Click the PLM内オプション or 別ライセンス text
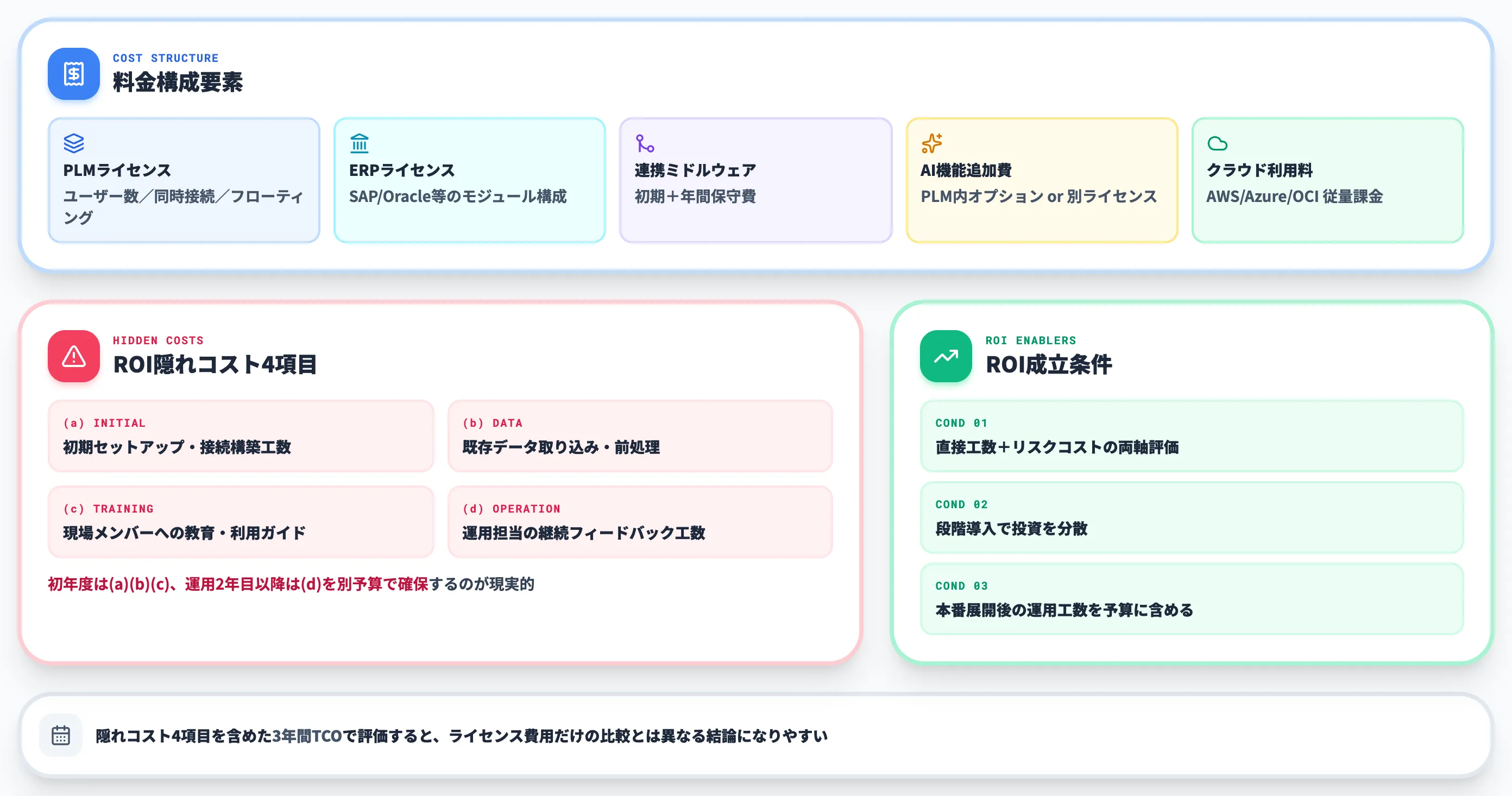The width and height of the screenshot is (1512, 796). [1038, 196]
